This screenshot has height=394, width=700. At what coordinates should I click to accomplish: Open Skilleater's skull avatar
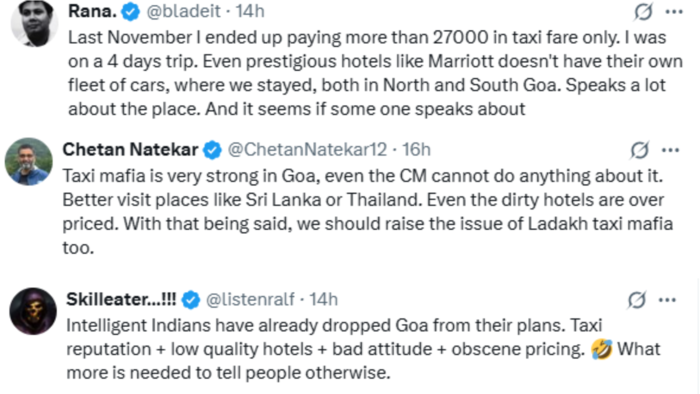pos(33,311)
